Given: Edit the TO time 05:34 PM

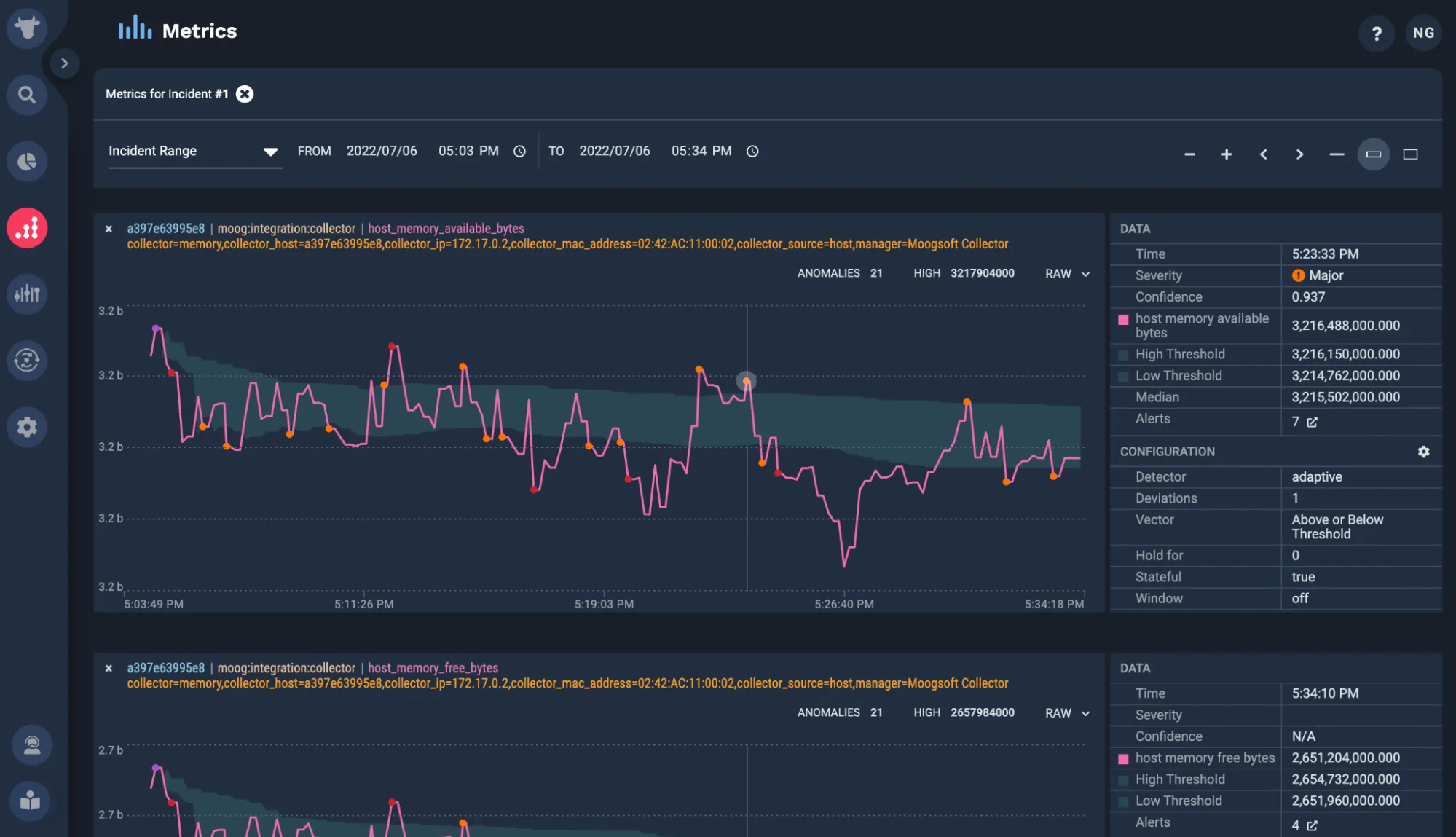Looking at the screenshot, I should [x=701, y=151].
